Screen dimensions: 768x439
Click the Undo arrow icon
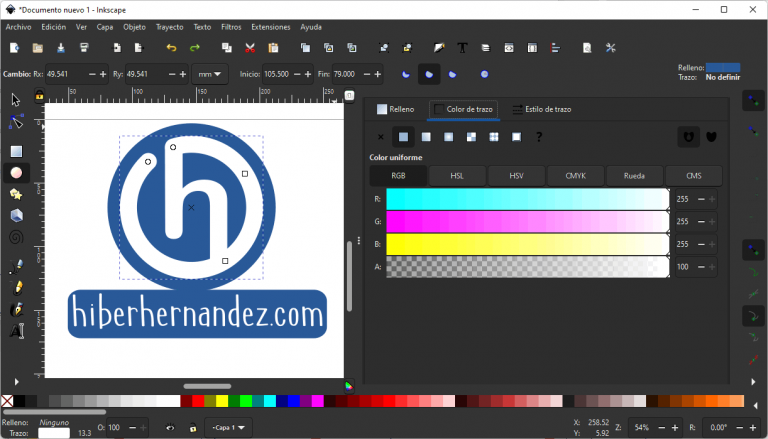coord(171,47)
